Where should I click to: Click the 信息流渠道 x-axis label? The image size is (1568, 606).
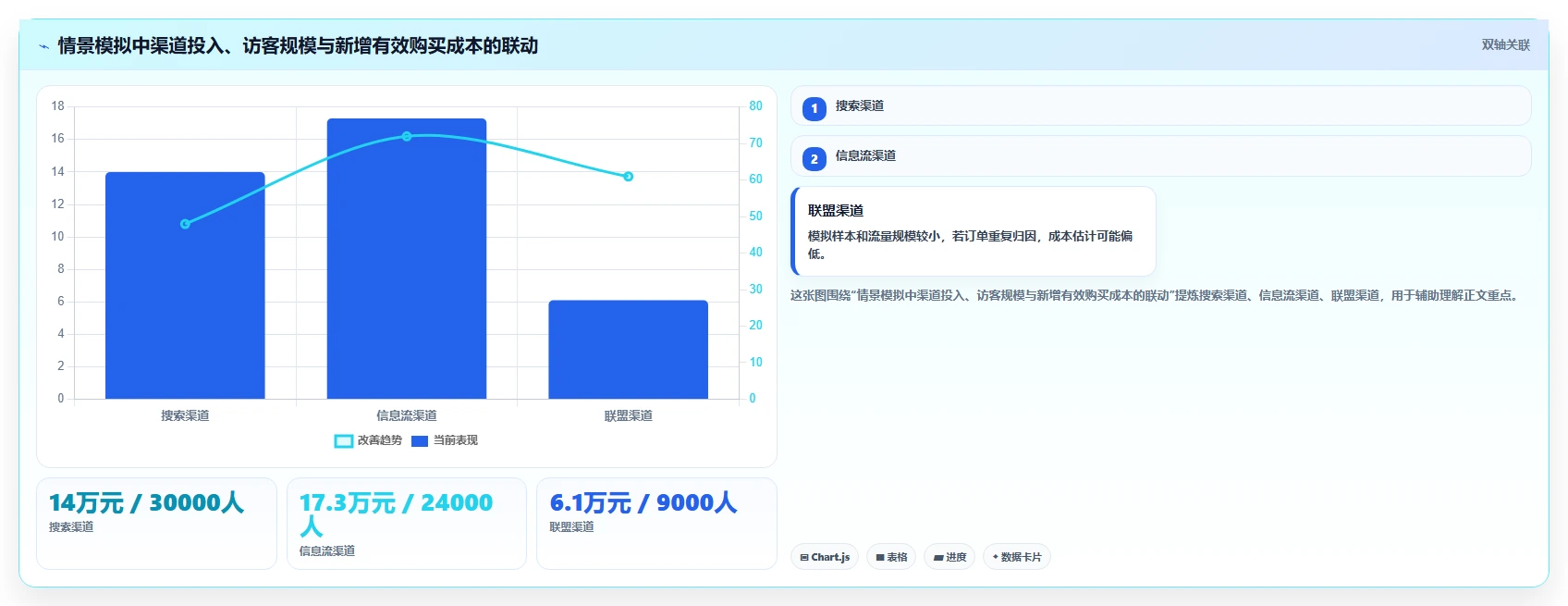coord(407,415)
